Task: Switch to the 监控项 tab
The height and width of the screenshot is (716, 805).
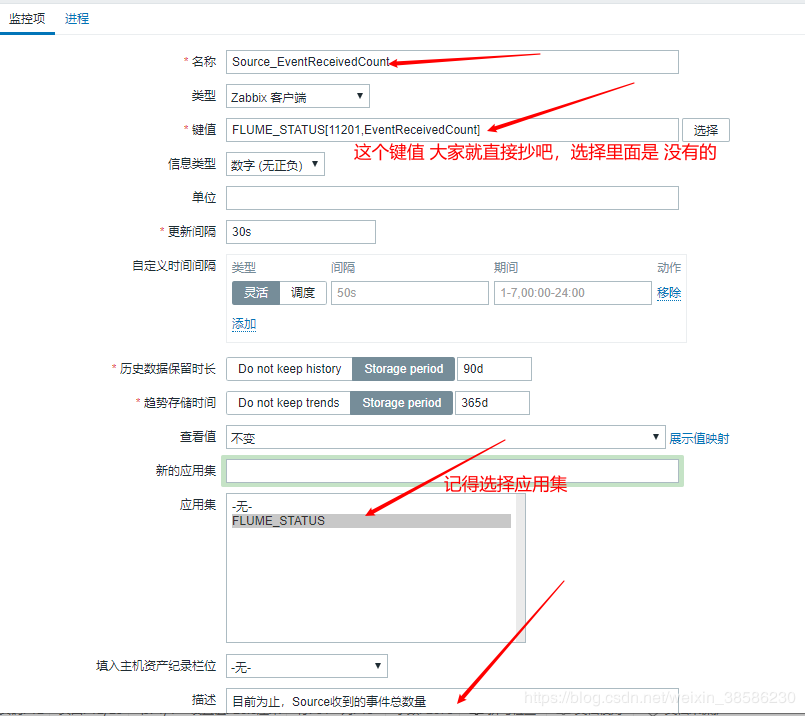Action: point(27,19)
